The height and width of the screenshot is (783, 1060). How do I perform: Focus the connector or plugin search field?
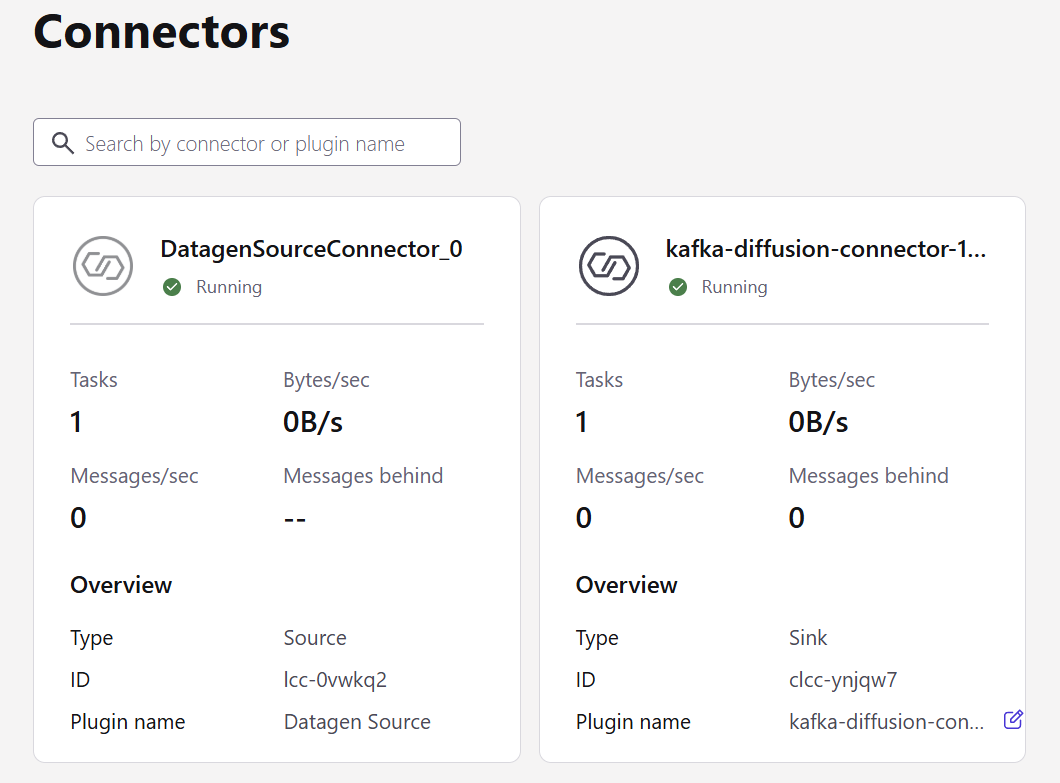pos(260,143)
